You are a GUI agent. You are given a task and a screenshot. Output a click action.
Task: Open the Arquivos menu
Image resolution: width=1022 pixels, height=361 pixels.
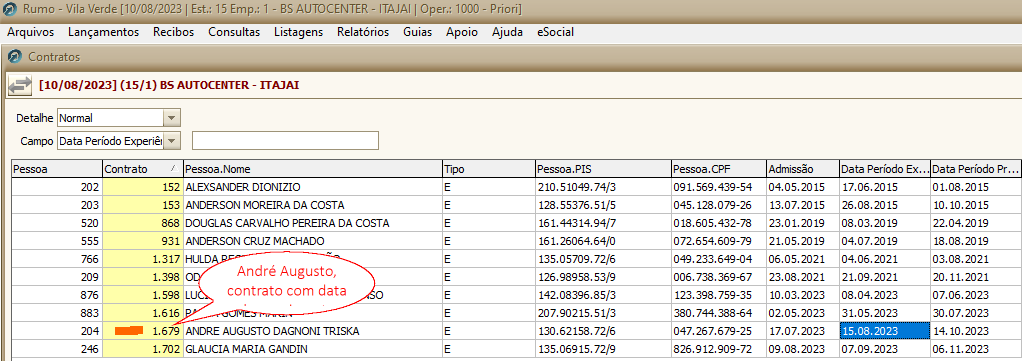click(31, 32)
